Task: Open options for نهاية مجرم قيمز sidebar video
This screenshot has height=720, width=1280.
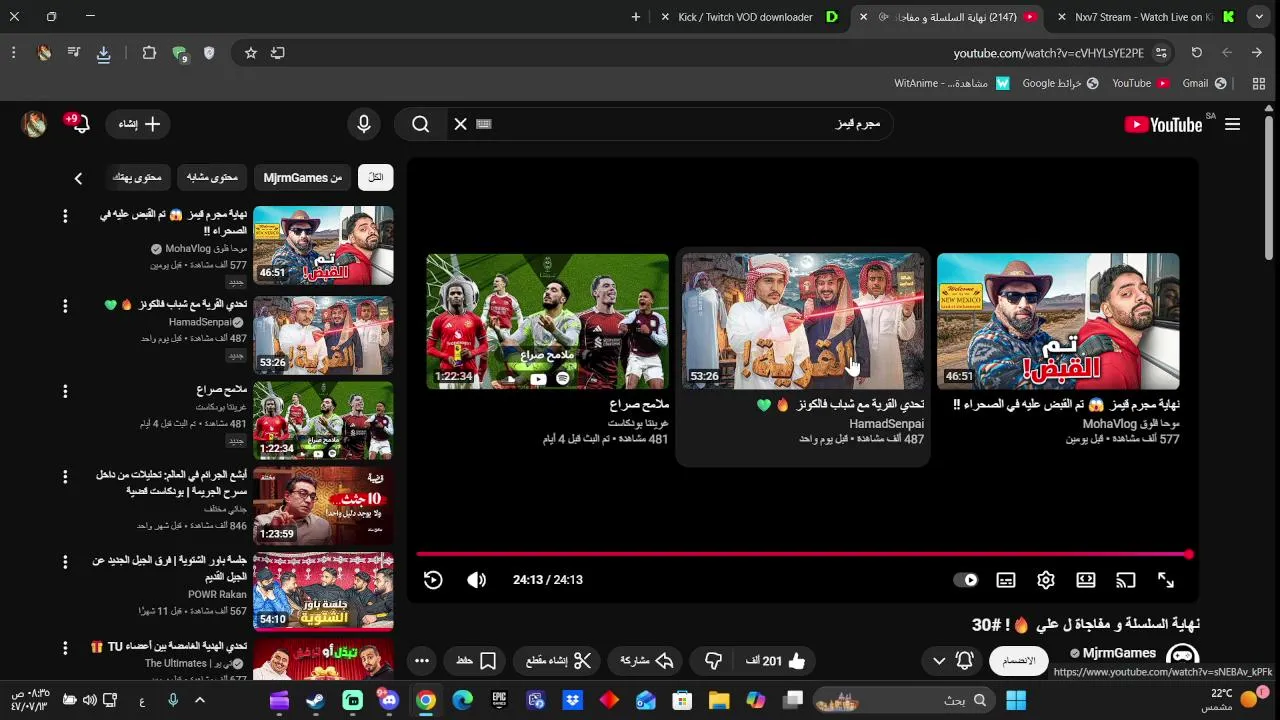Action: [x=65, y=216]
